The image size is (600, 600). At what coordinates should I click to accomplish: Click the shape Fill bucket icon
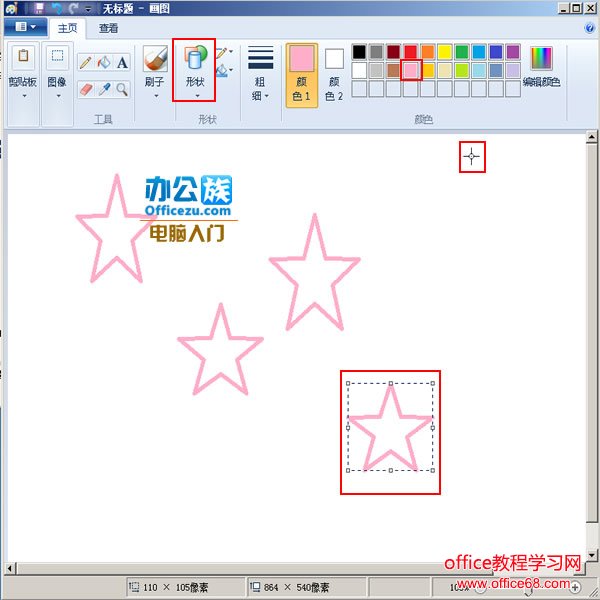[x=224, y=70]
